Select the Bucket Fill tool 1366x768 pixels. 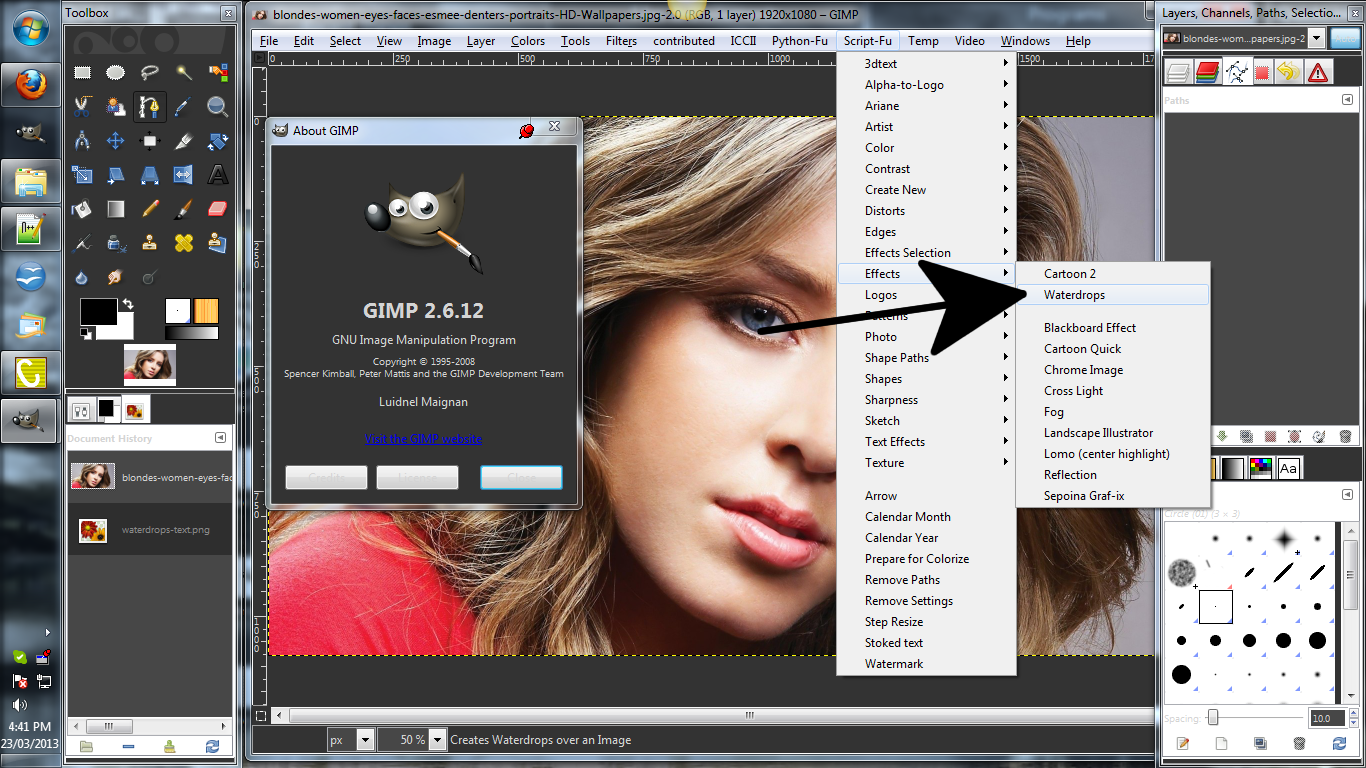(82, 208)
